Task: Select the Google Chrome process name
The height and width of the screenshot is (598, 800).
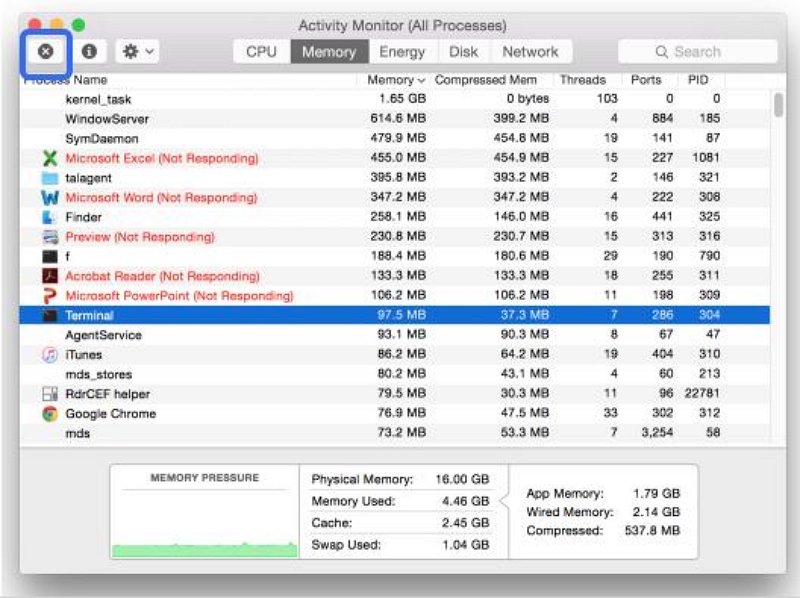Action: click(111, 413)
